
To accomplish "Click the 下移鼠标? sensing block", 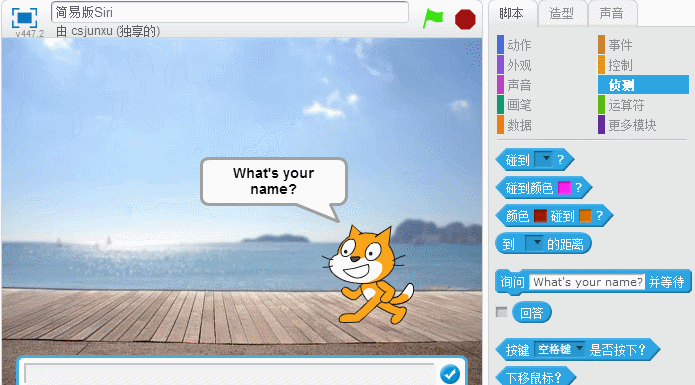I will pyautogui.click(x=535, y=377).
